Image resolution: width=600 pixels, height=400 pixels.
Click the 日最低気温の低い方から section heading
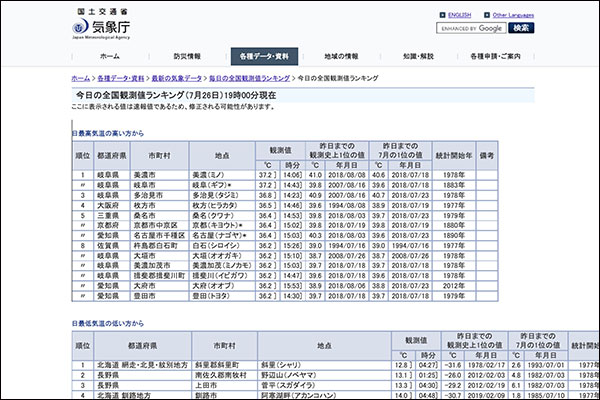click(x=108, y=325)
